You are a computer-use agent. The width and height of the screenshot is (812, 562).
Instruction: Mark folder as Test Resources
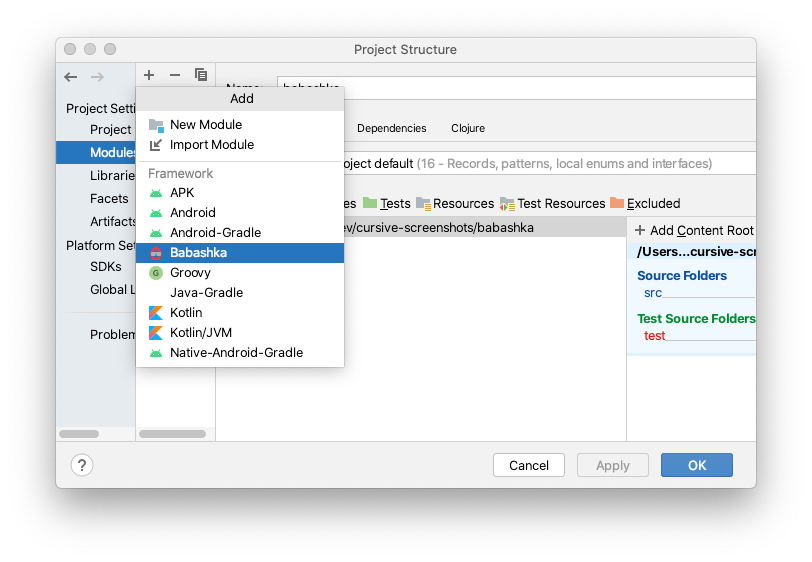pos(553,204)
